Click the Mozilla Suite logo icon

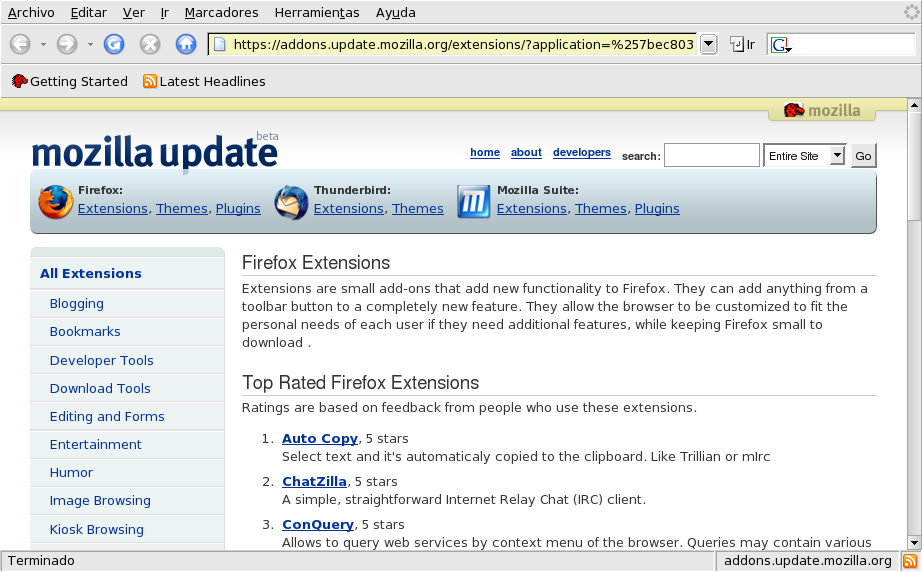coord(473,202)
